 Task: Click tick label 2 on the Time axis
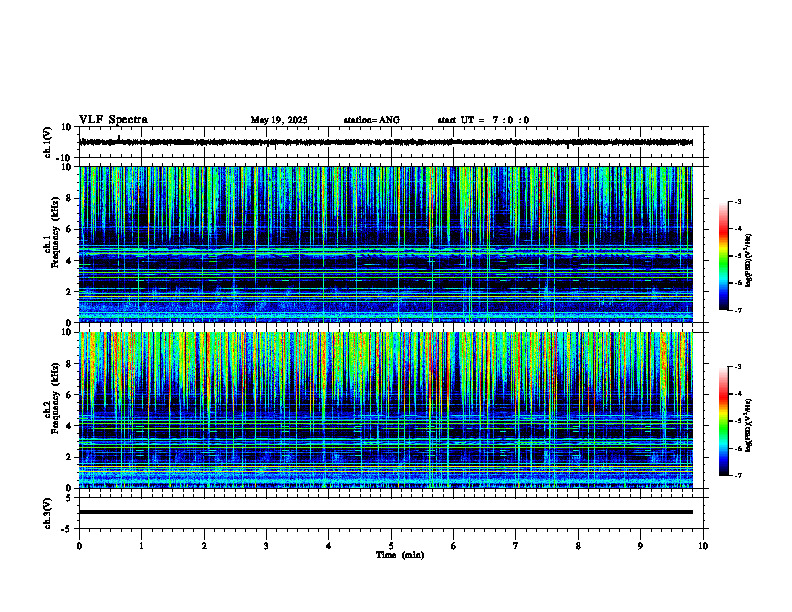point(204,546)
